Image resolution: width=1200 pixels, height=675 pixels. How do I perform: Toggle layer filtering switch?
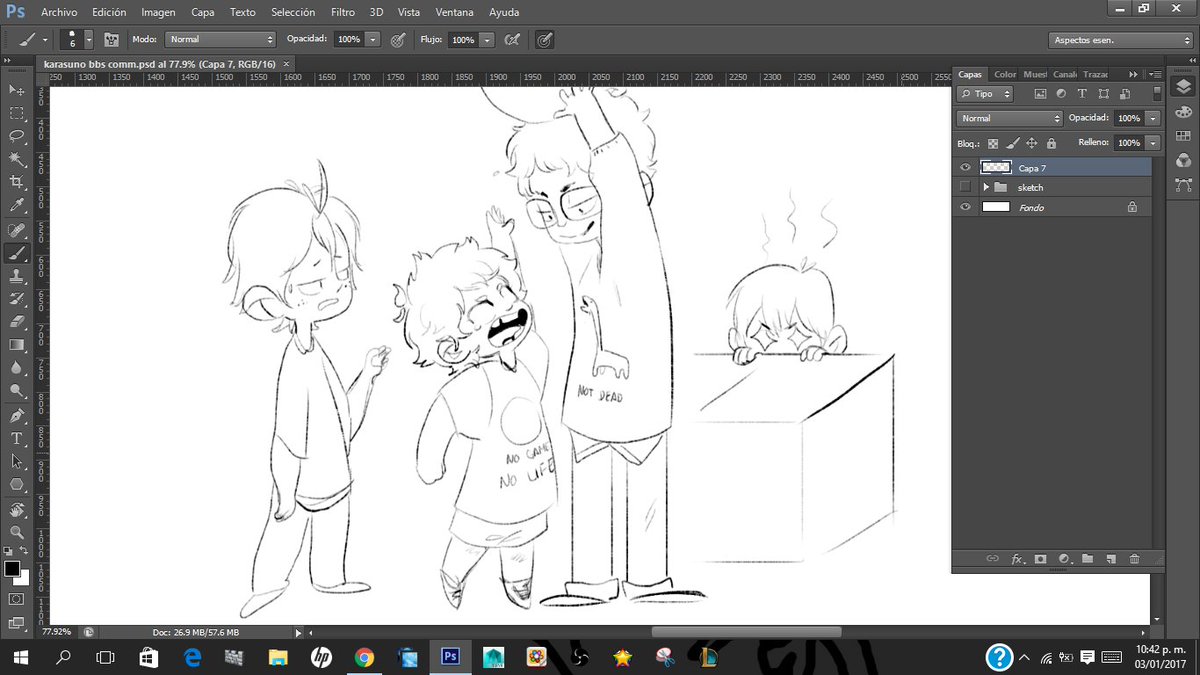[1157, 93]
